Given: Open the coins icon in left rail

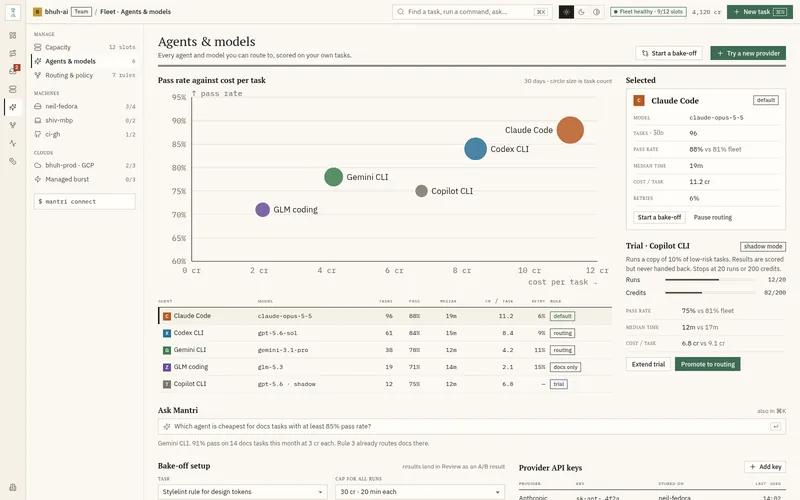Looking at the screenshot, I should pos(13,161).
